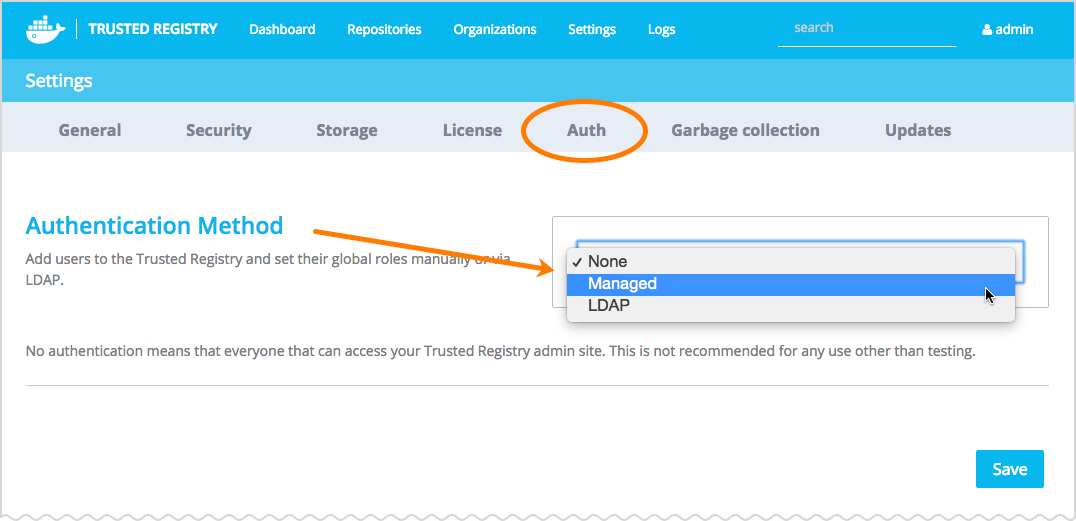
Task: Select Settings in the top navigation bar
Action: [591, 29]
